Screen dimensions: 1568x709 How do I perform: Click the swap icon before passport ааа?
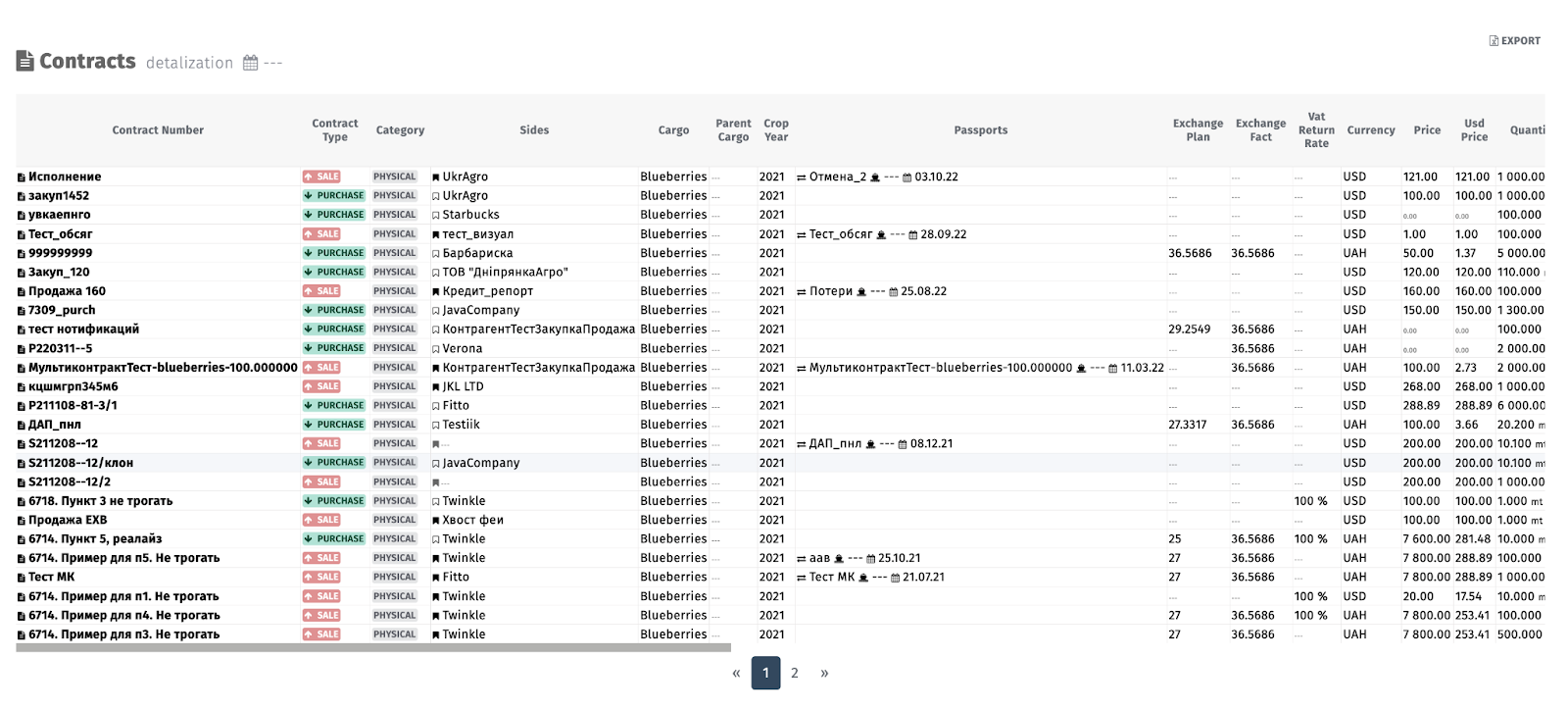(801, 559)
